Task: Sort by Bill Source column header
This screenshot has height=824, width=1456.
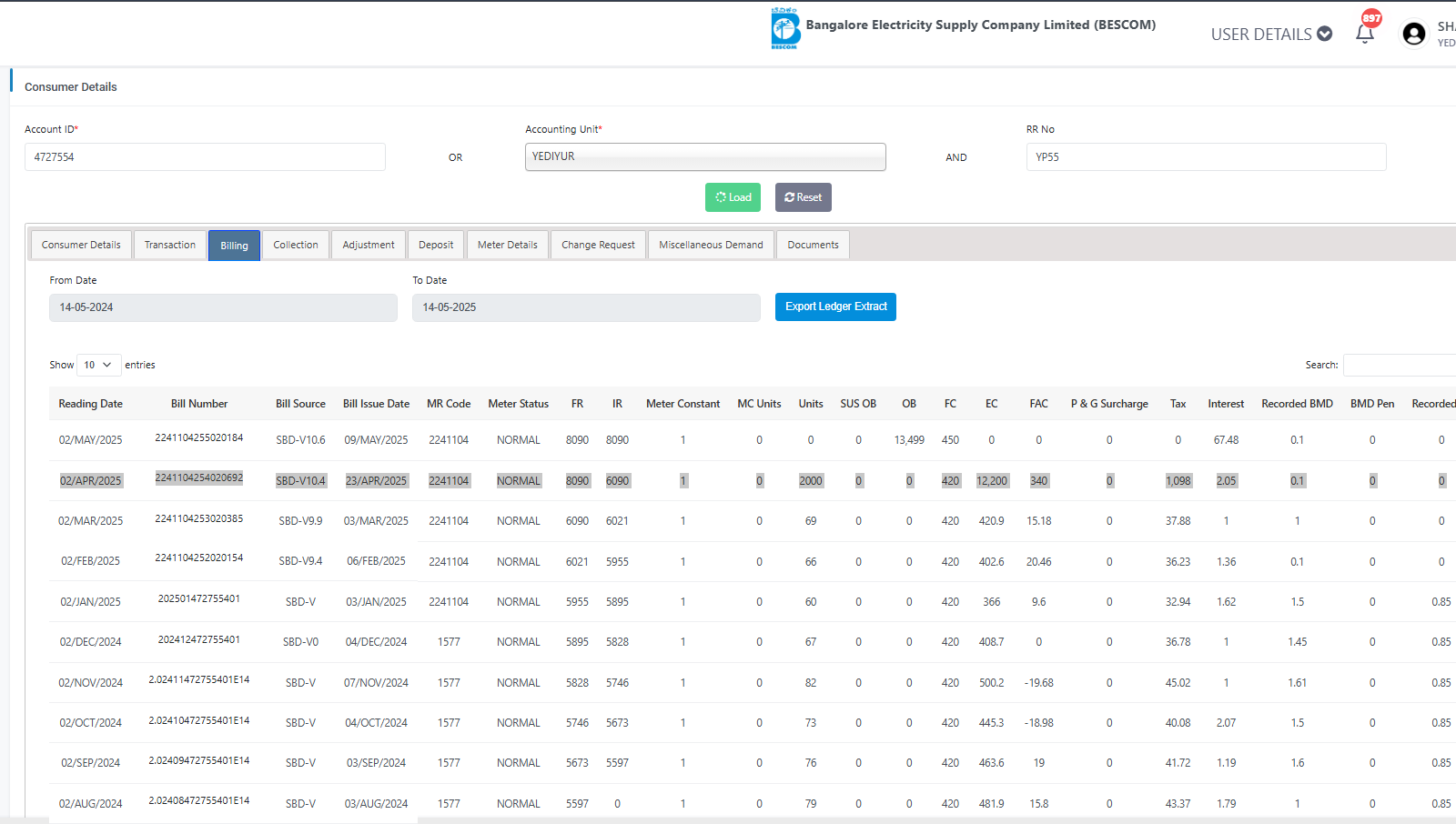Action: [300, 404]
